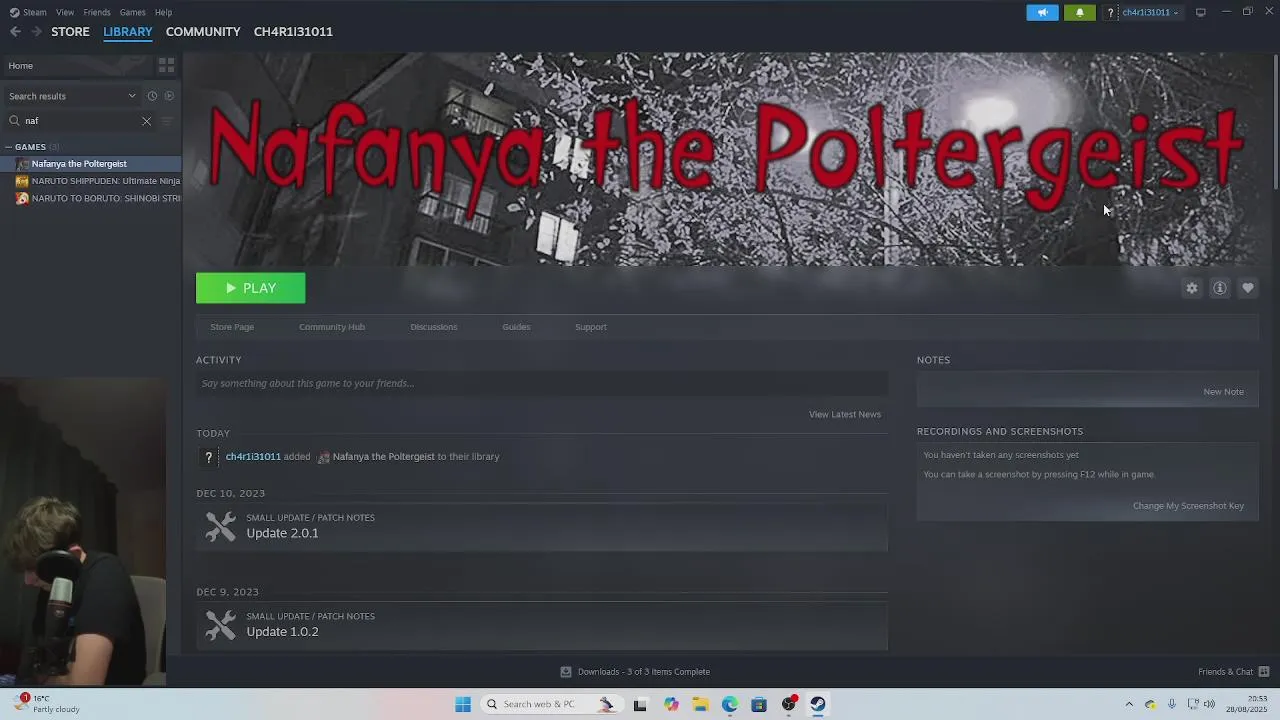Image resolution: width=1280 pixels, height=720 pixels.
Task: Open the Help menu
Action: 163,12
